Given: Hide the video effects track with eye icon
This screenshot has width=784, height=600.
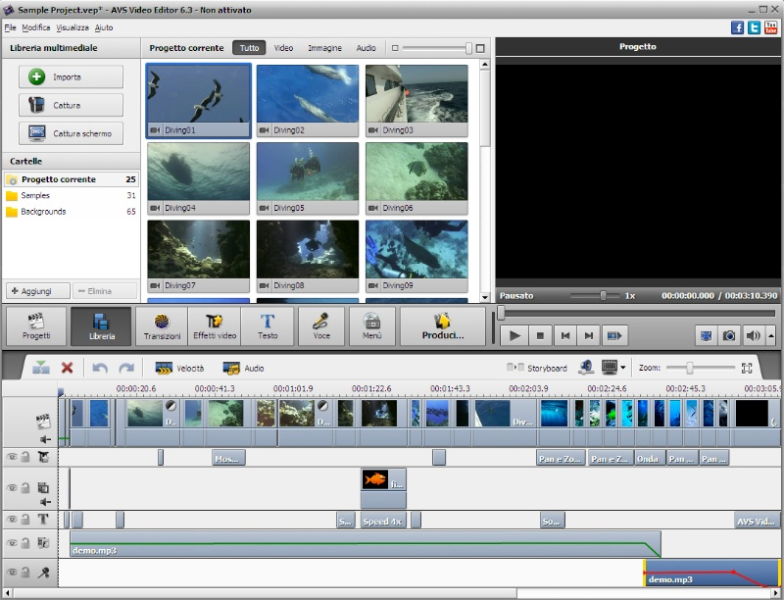Looking at the screenshot, I should (x=12, y=457).
